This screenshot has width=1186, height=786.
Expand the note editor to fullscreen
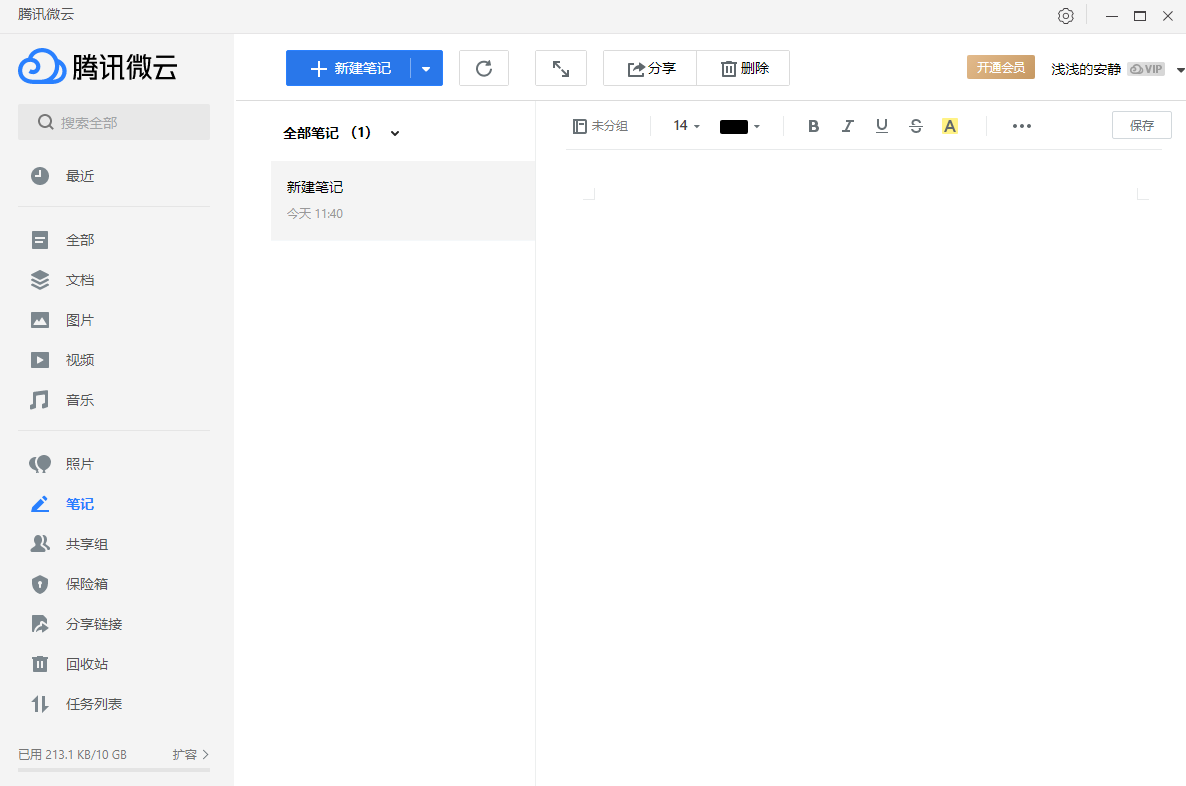[x=560, y=68]
